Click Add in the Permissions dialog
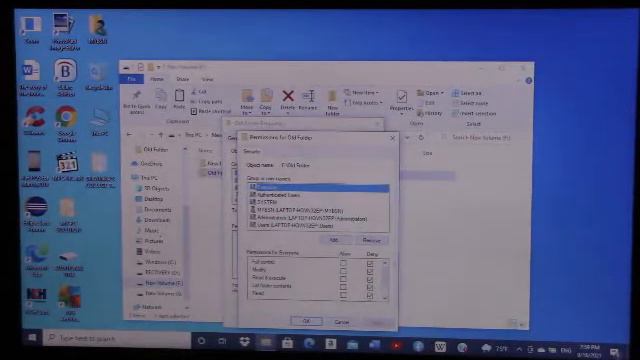640x360 pixels. 334,240
